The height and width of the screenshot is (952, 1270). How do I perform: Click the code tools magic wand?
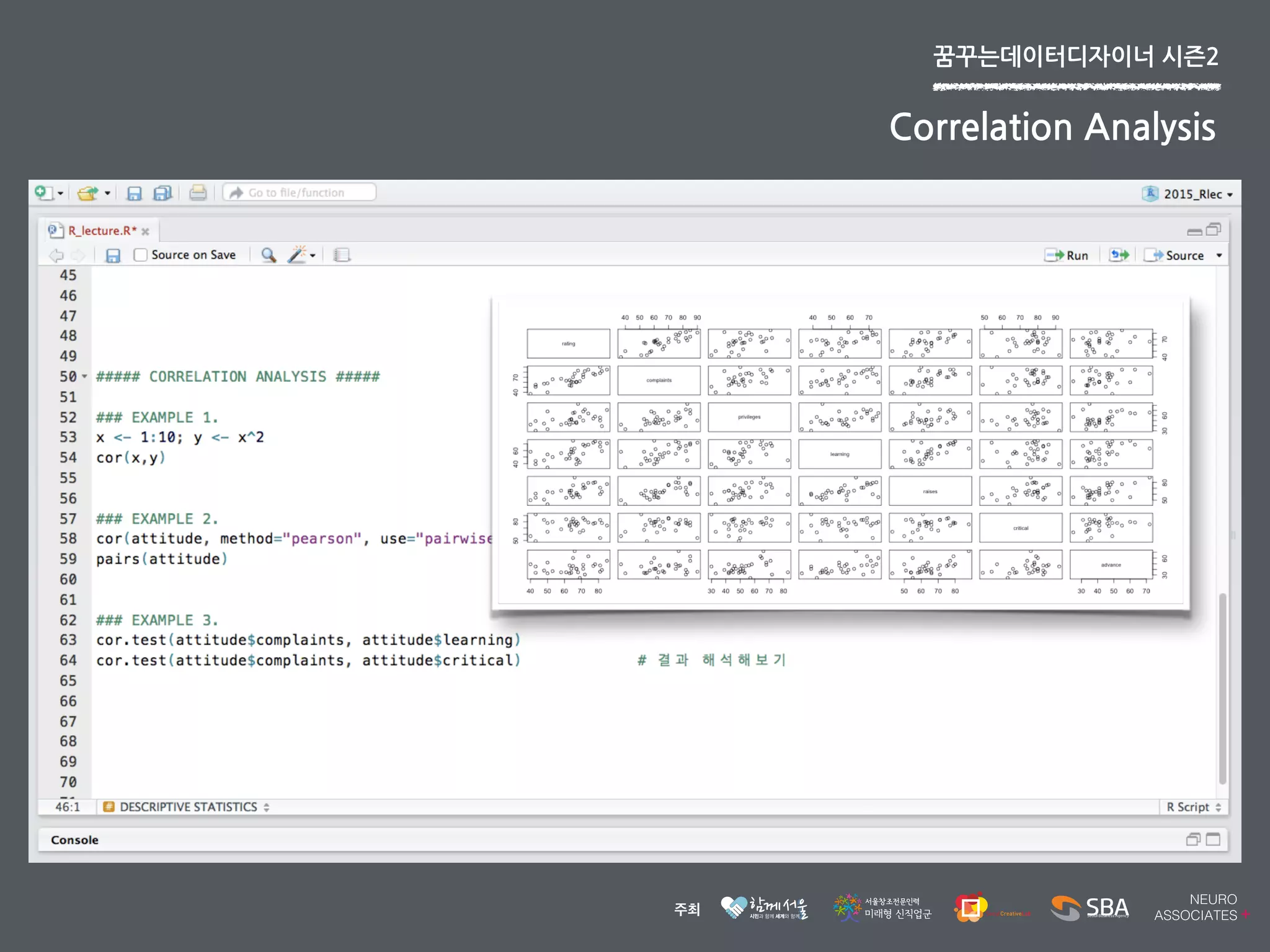tap(297, 255)
